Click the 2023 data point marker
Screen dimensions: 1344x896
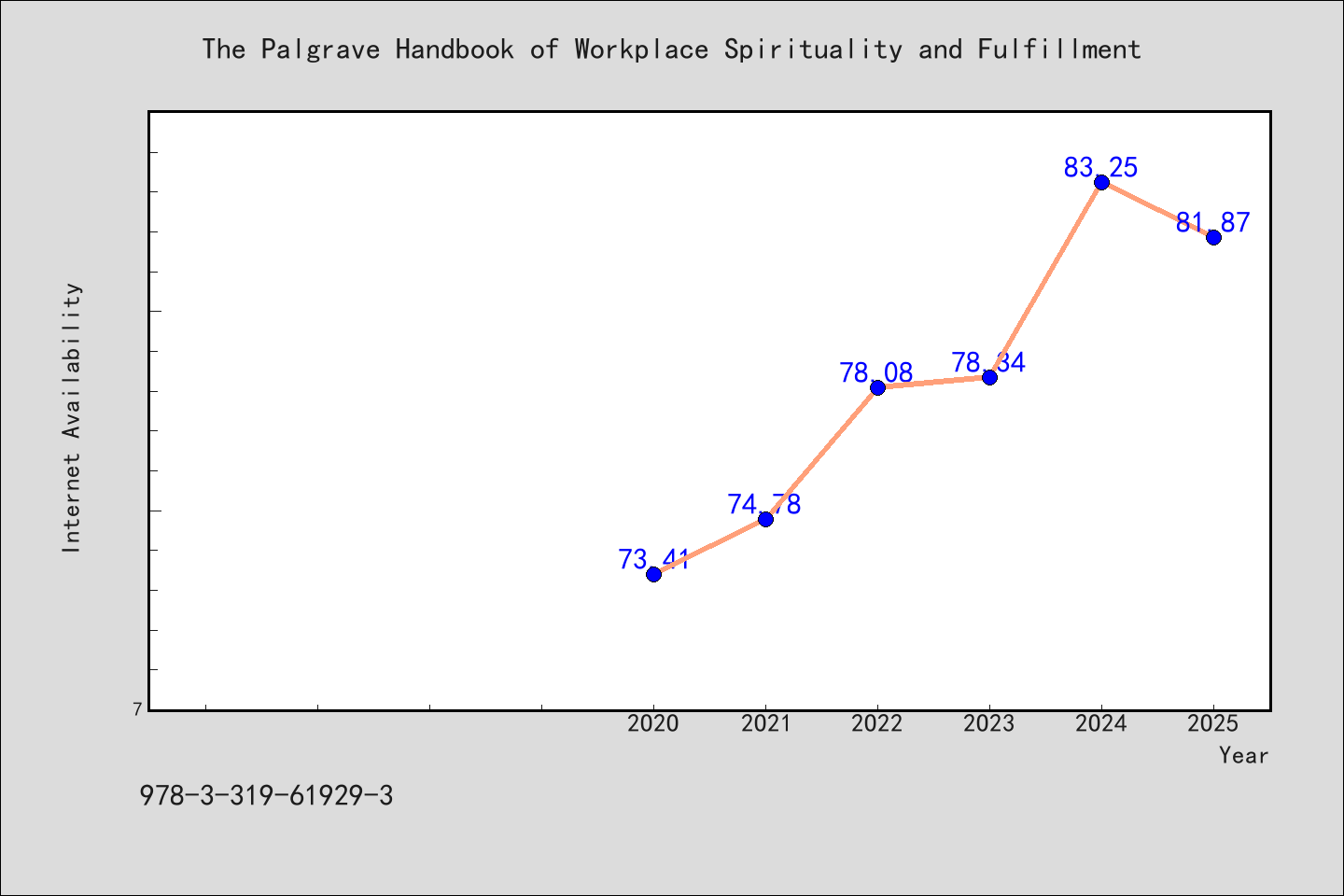coord(989,377)
